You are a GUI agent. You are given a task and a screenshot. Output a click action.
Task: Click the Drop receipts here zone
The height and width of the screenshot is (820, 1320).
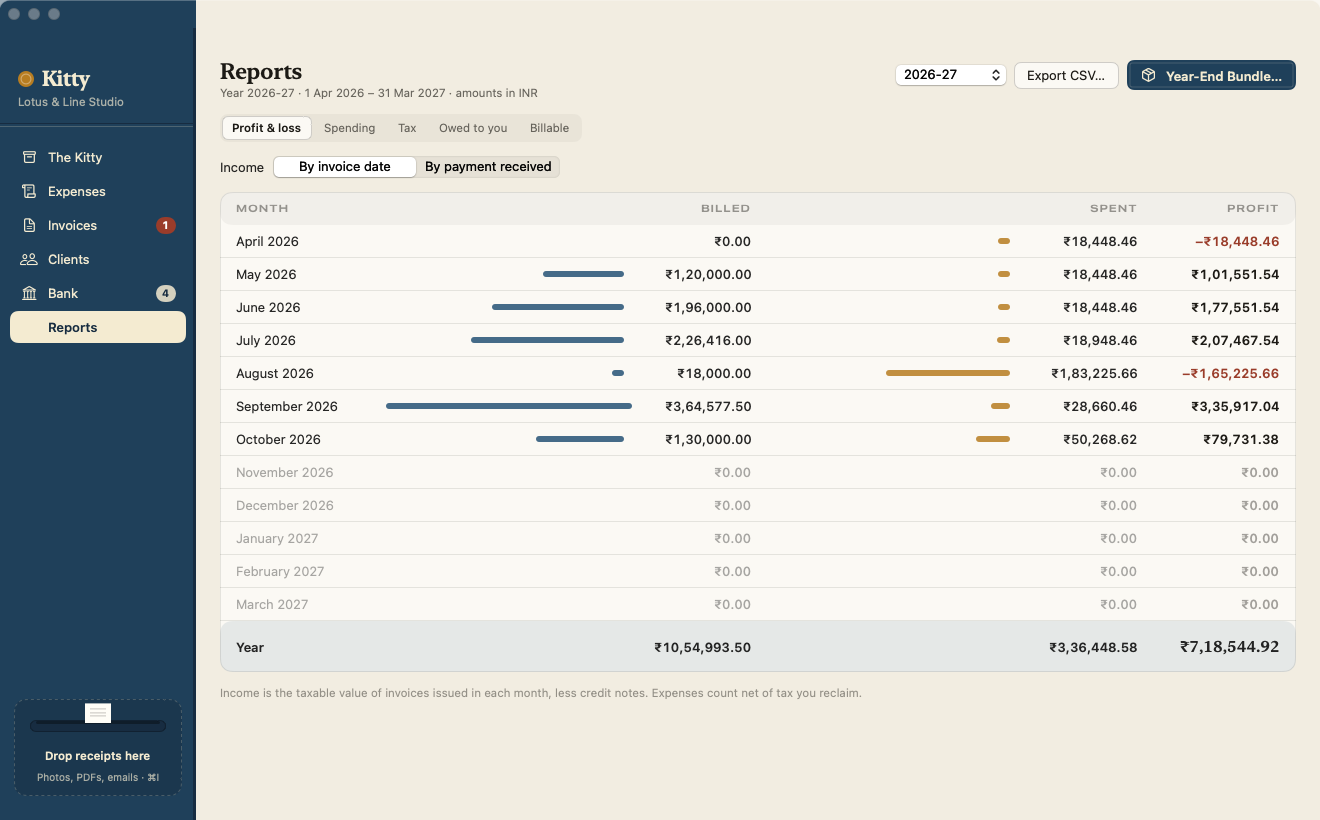98,747
